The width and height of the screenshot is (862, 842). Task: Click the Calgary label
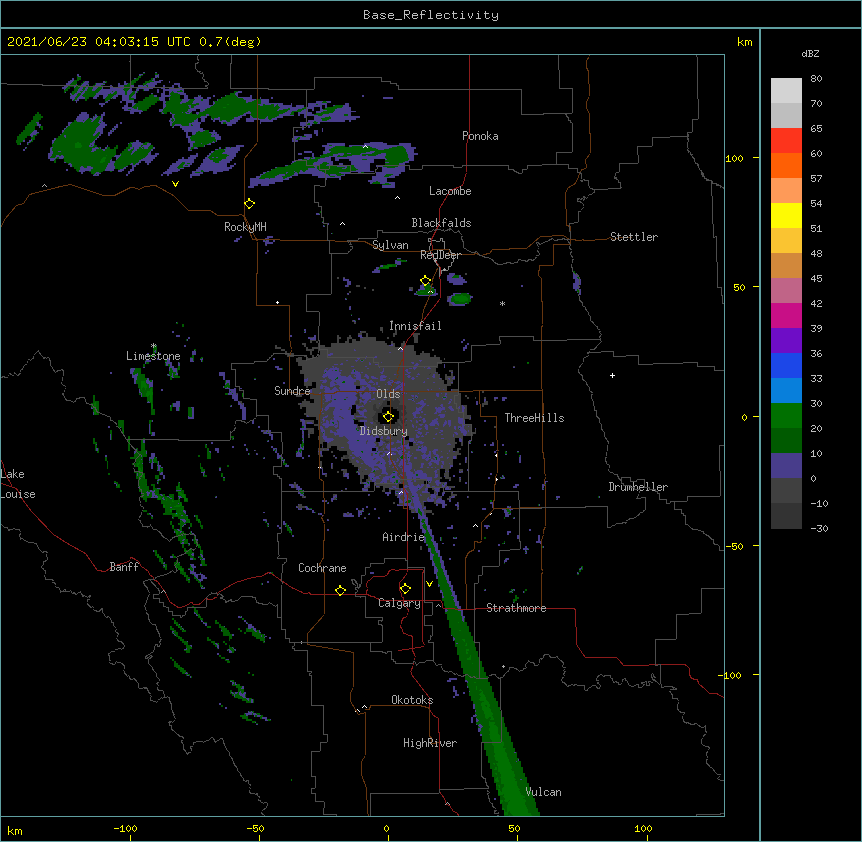(x=399, y=603)
